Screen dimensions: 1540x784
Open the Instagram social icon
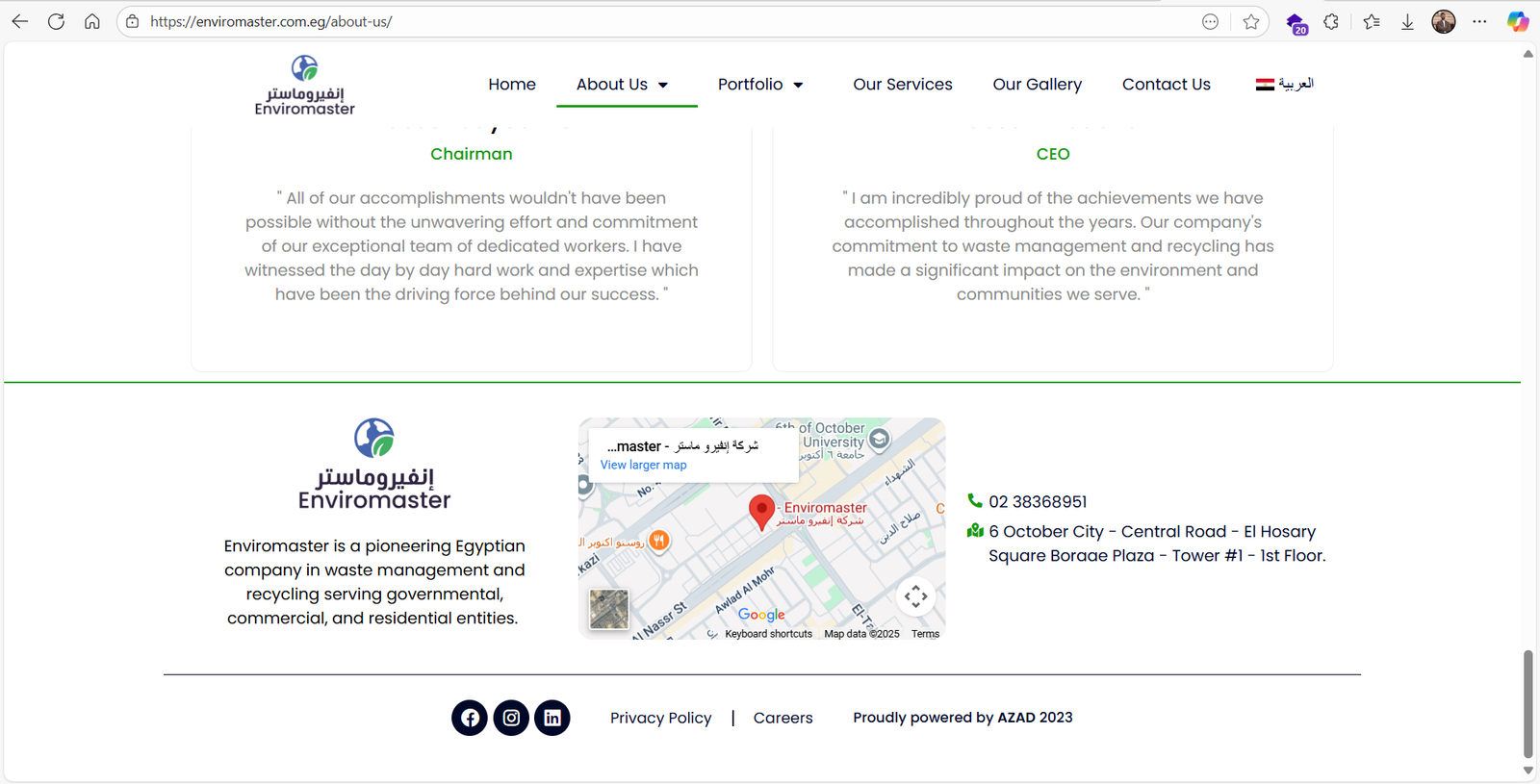click(511, 718)
